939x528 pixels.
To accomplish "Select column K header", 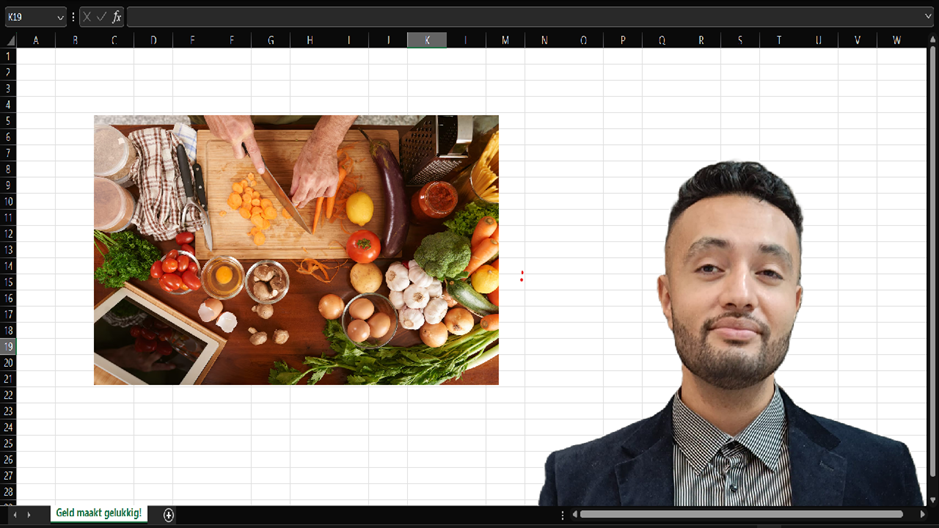I will [x=427, y=40].
